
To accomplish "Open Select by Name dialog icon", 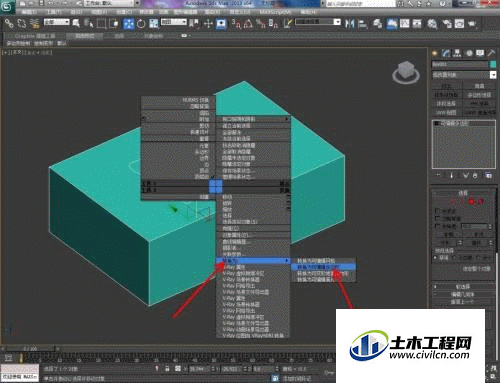I will pos(88,23).
